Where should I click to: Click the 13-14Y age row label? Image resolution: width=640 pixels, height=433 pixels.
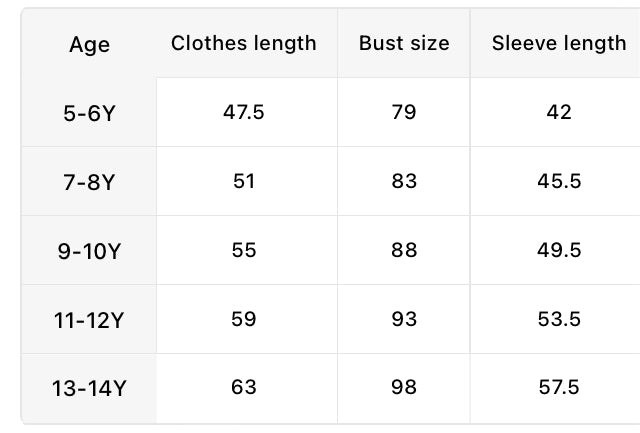point(89,388)
